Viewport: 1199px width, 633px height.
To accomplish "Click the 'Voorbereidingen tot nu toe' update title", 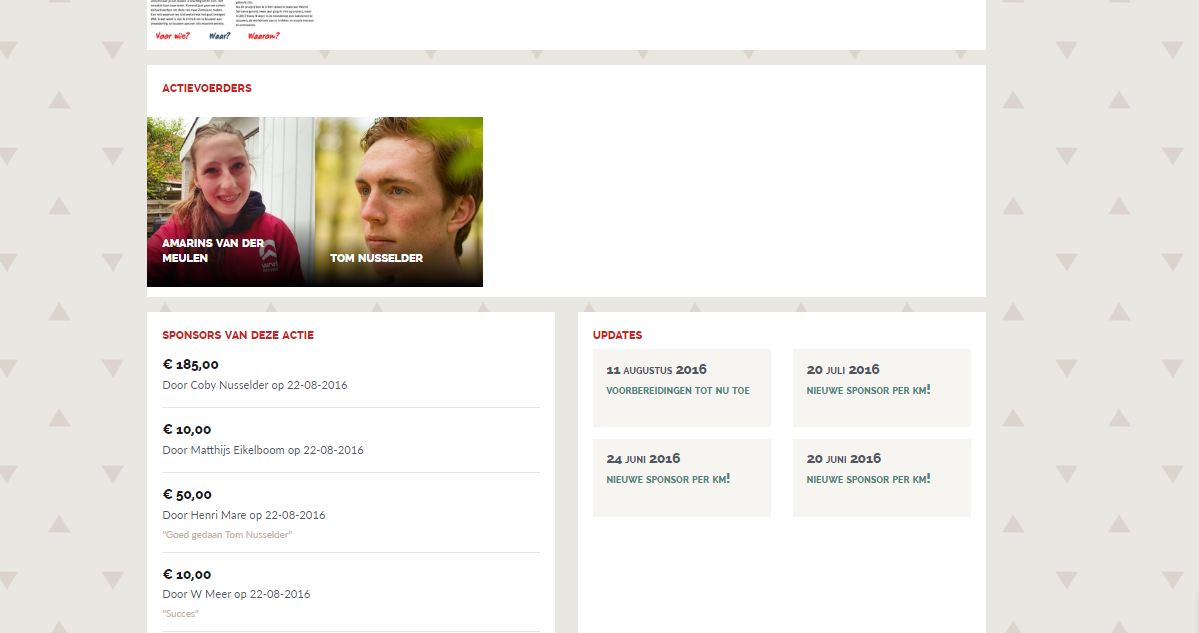I will point(678,391).
